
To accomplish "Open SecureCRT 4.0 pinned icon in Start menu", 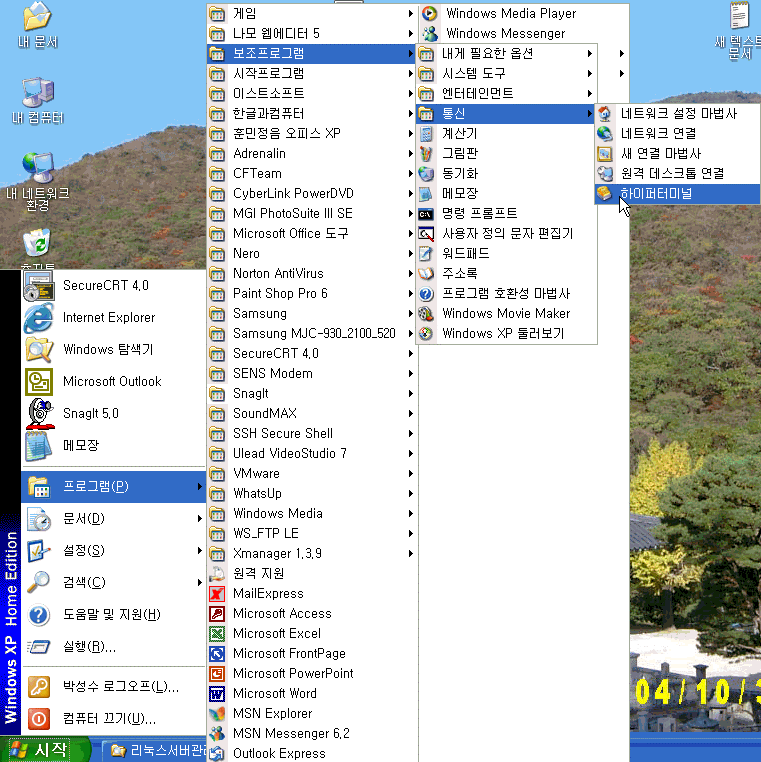I will pyautogui.click(x=38, y=286).
